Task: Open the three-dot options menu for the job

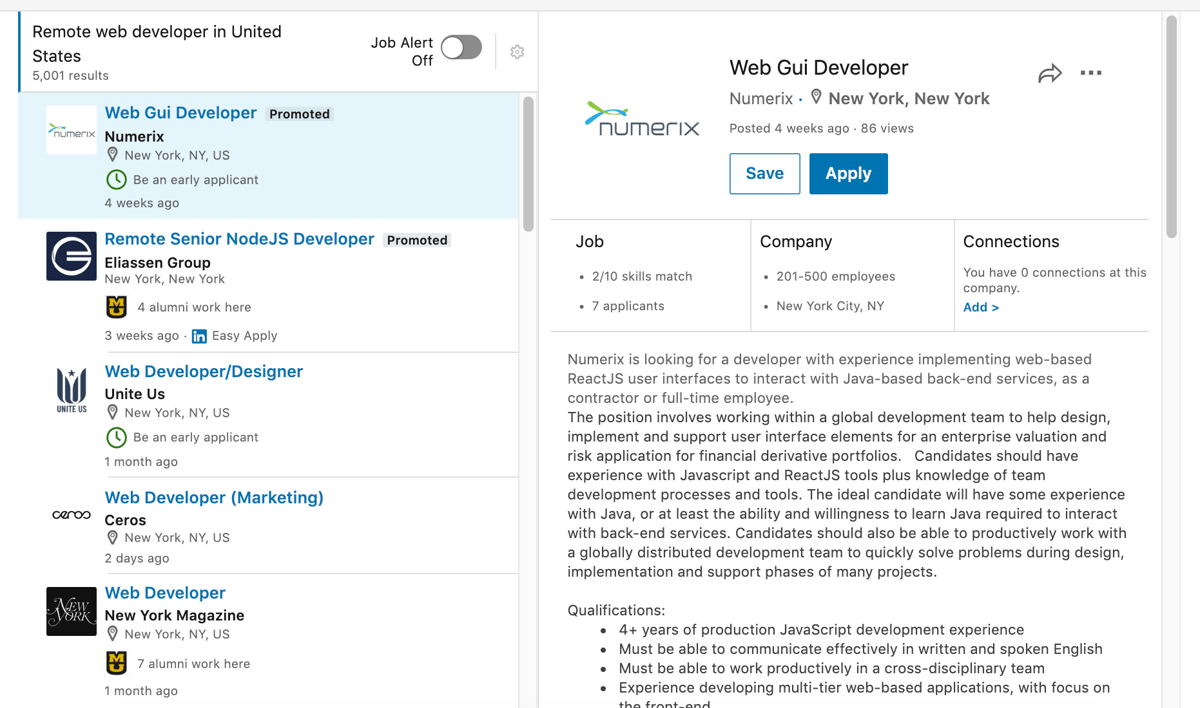Action: point(1091,72)
